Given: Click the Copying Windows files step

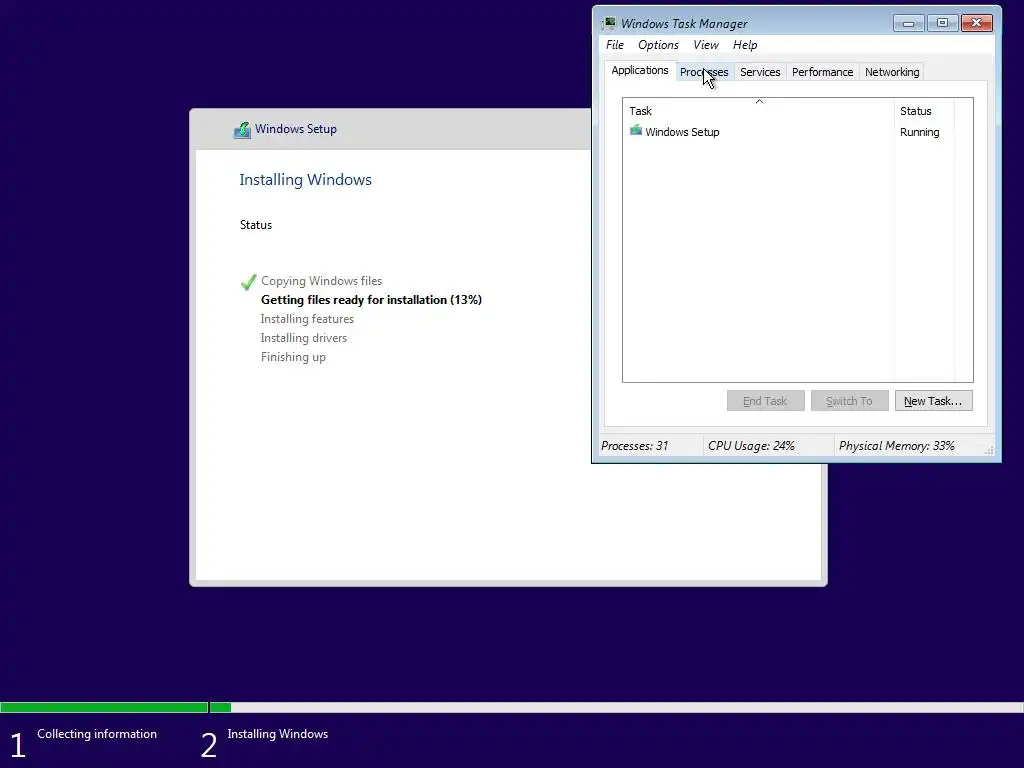Looking at the screenshot, I should [321, 281].
